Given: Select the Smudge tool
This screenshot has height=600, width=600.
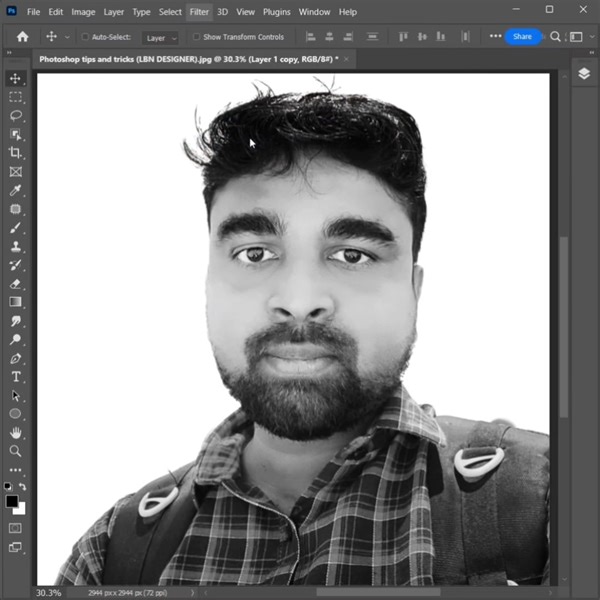Looking at the screenshot, I should click(15, 321).
